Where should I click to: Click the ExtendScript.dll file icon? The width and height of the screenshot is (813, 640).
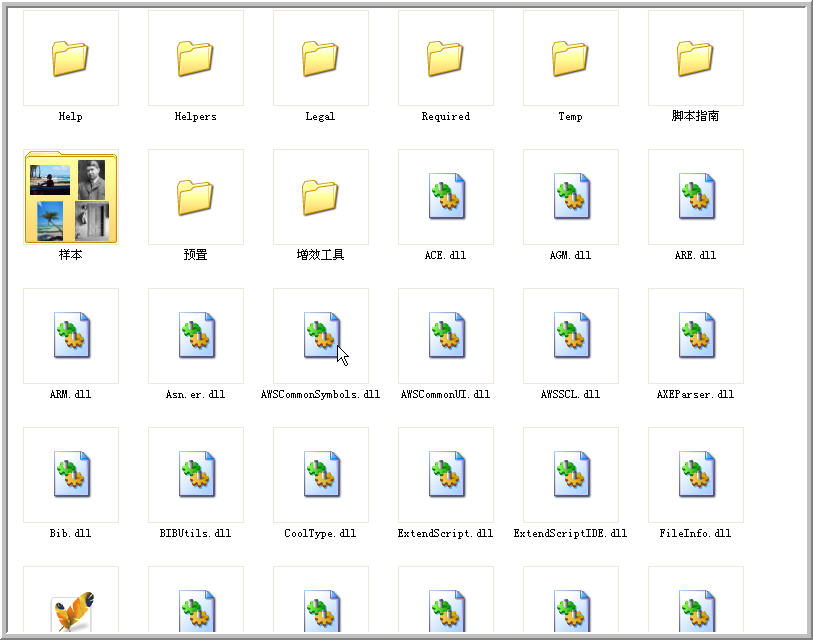pyautogui.click(x=447, y=474)
